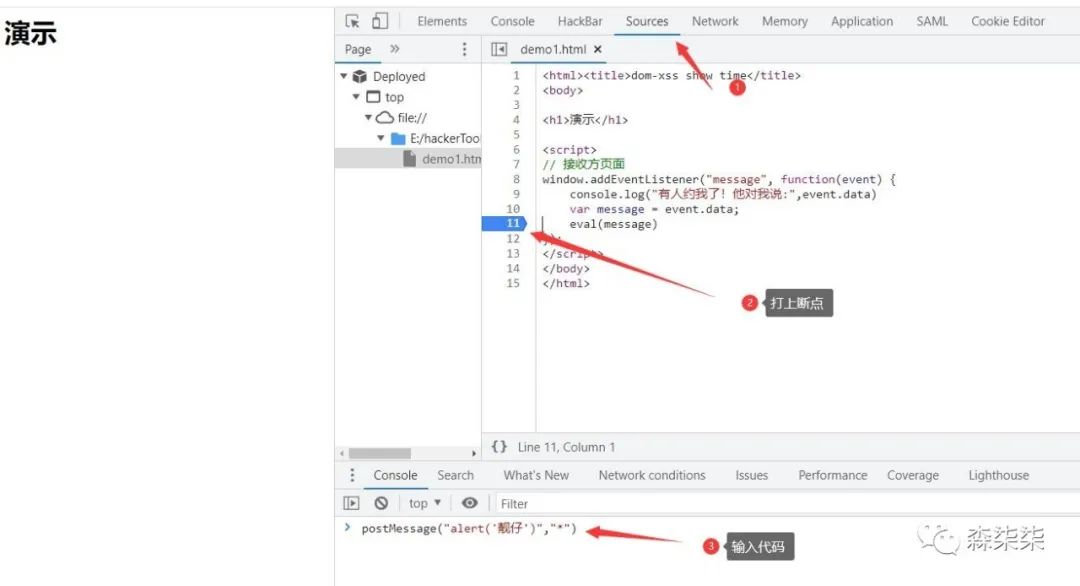Collapse the Deployed tree node
The width and height of the screenshot is (1080, 586).
tap(343, 76)
